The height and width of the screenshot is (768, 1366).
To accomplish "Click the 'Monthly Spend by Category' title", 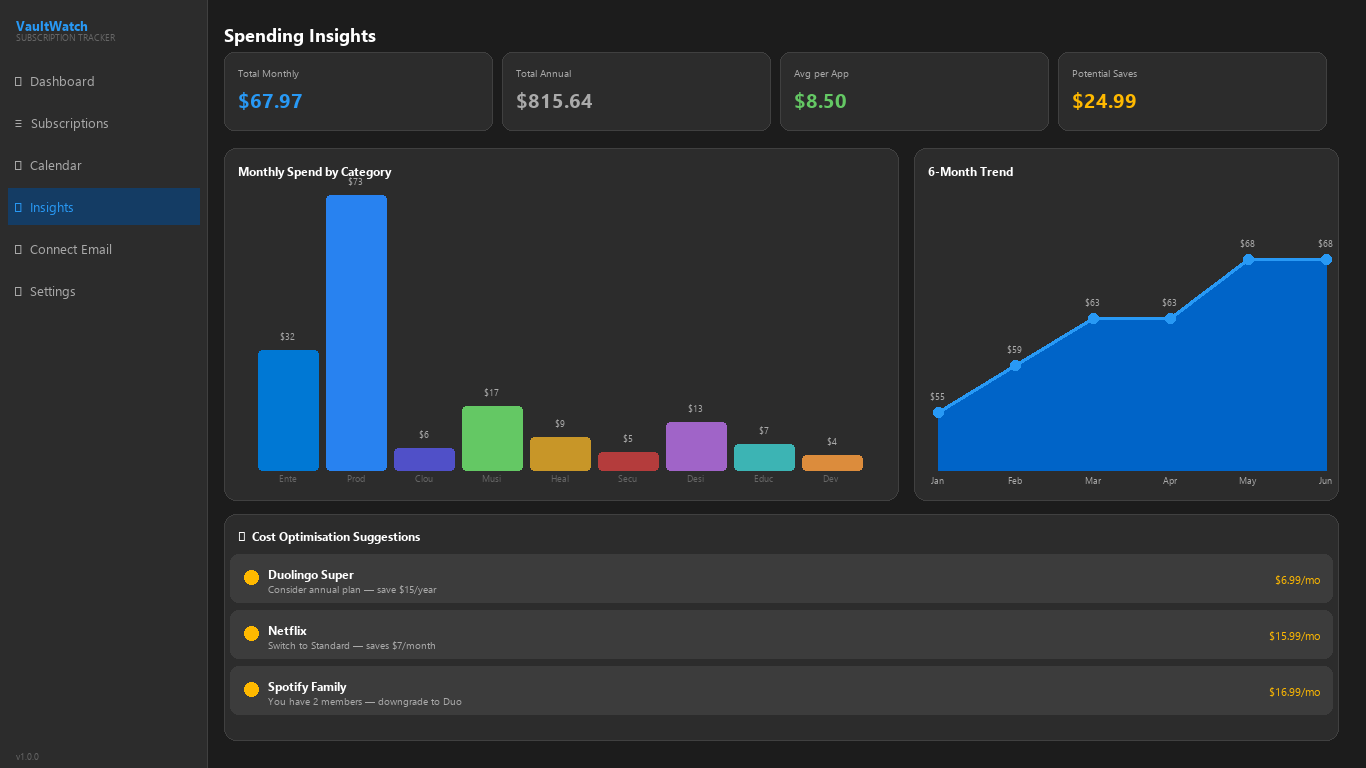I will [315, 172].
